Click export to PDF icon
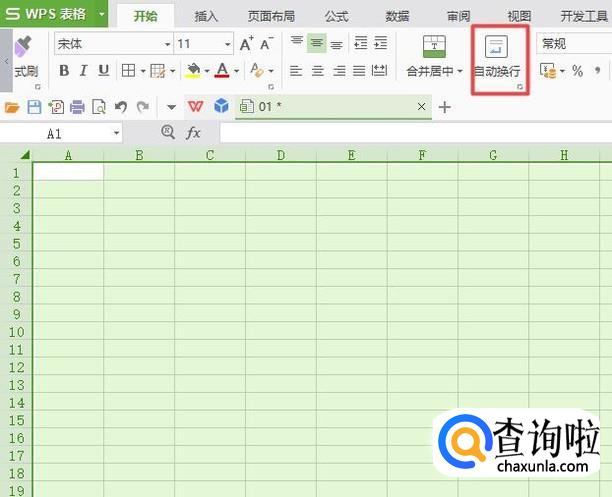 coord(56,107)
